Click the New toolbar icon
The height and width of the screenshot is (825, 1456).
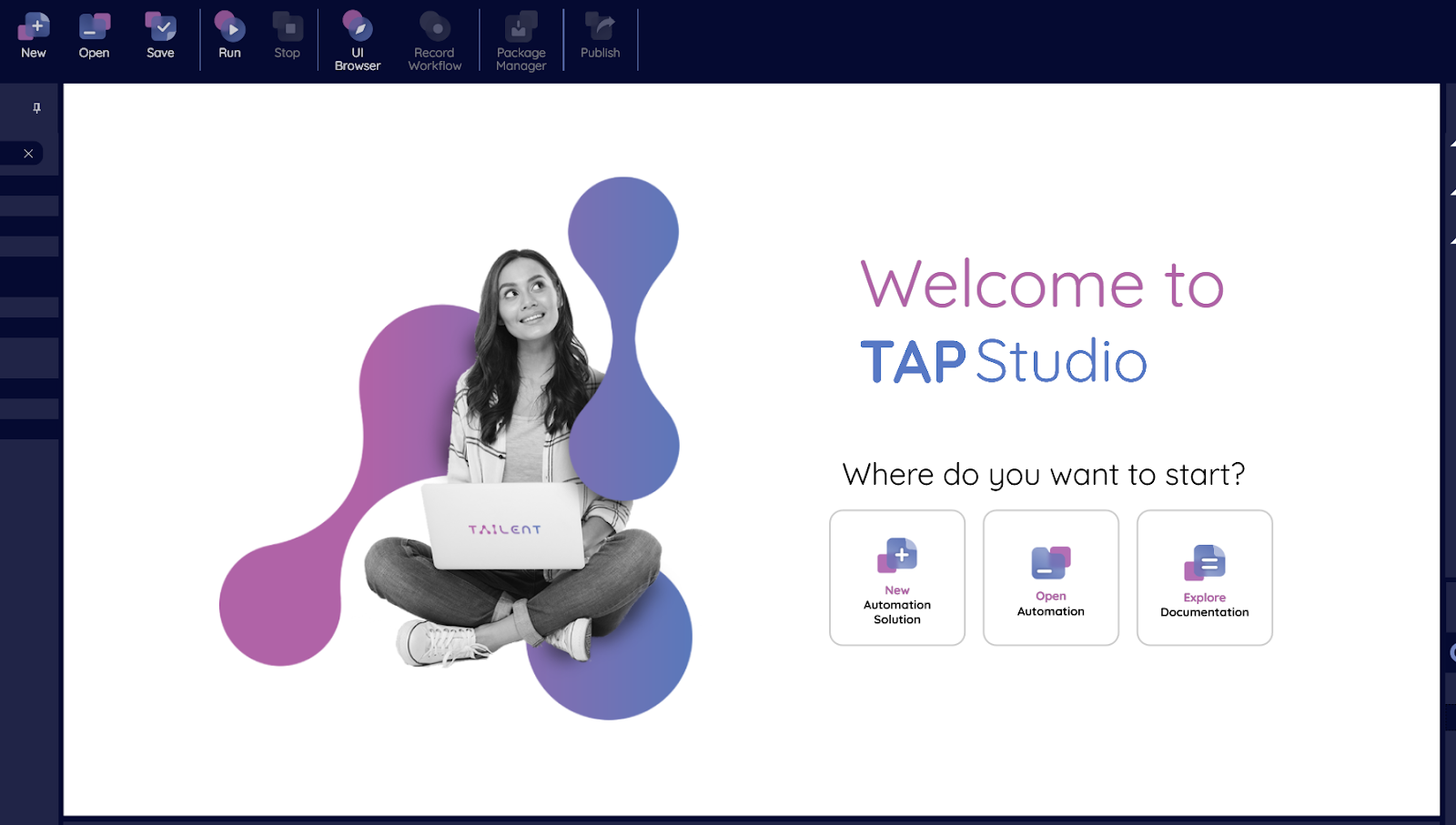34,36
